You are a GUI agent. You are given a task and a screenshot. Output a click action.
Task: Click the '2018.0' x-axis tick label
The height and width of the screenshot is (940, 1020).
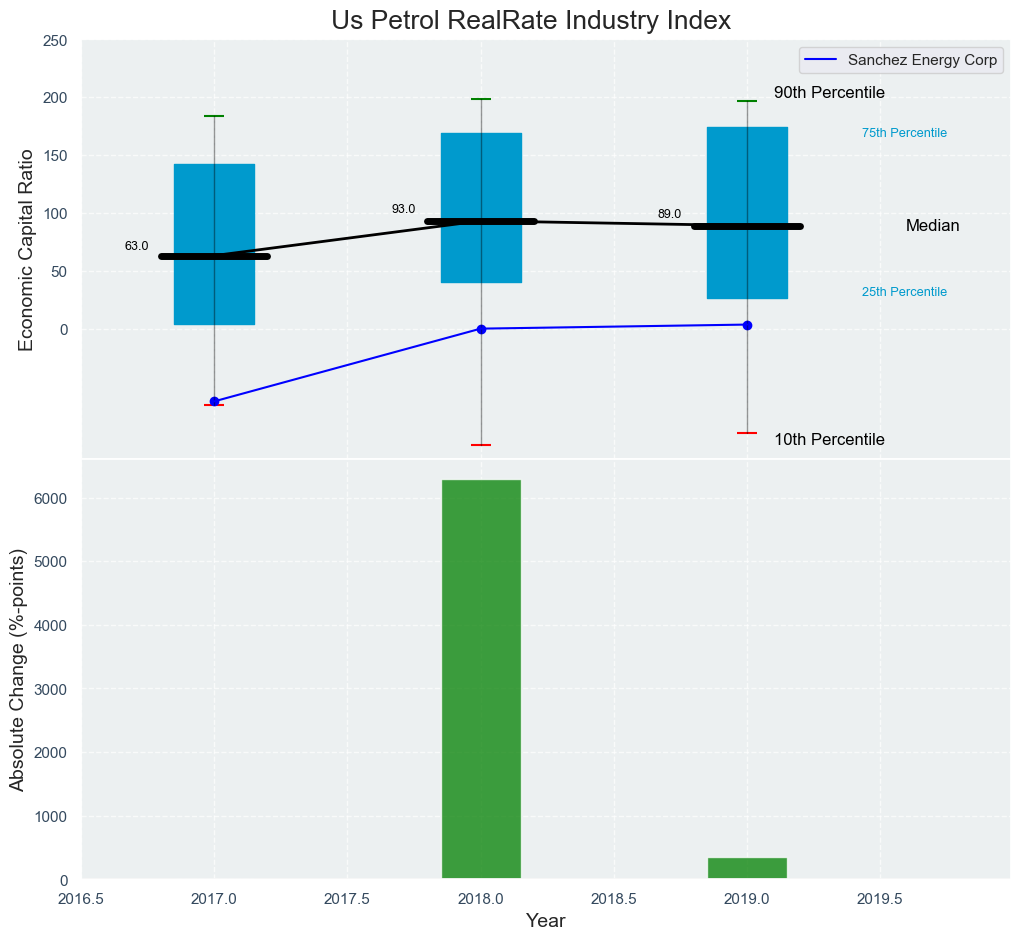click(481, 899)
